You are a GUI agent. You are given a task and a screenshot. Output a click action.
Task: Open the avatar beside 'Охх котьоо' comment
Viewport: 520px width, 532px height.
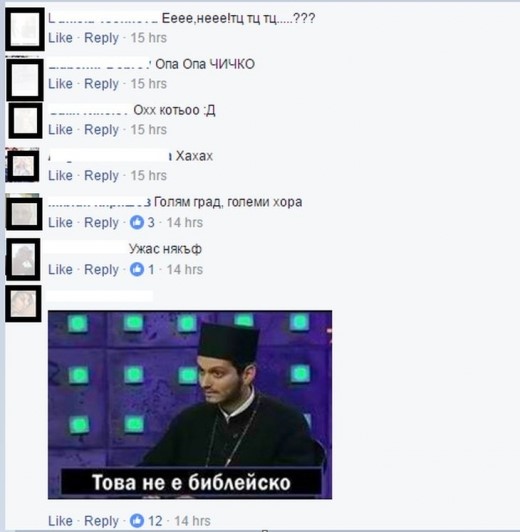click(x=25, y=121)
